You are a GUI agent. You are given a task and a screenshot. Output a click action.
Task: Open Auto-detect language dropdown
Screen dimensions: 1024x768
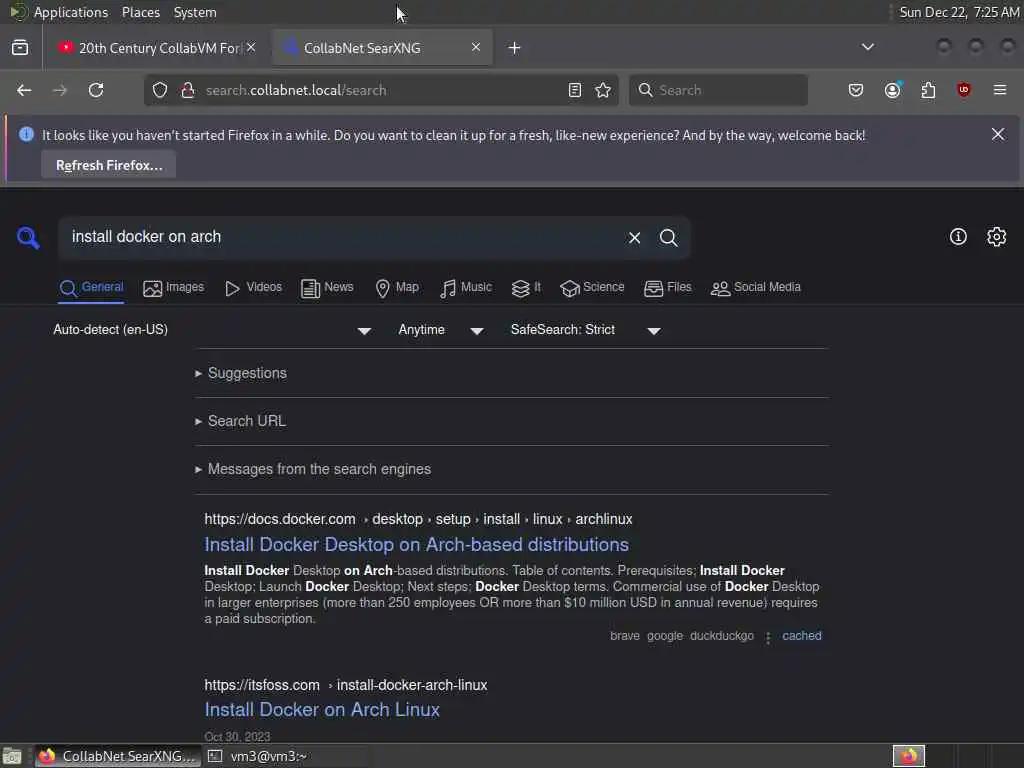click(x=212, y=330)
